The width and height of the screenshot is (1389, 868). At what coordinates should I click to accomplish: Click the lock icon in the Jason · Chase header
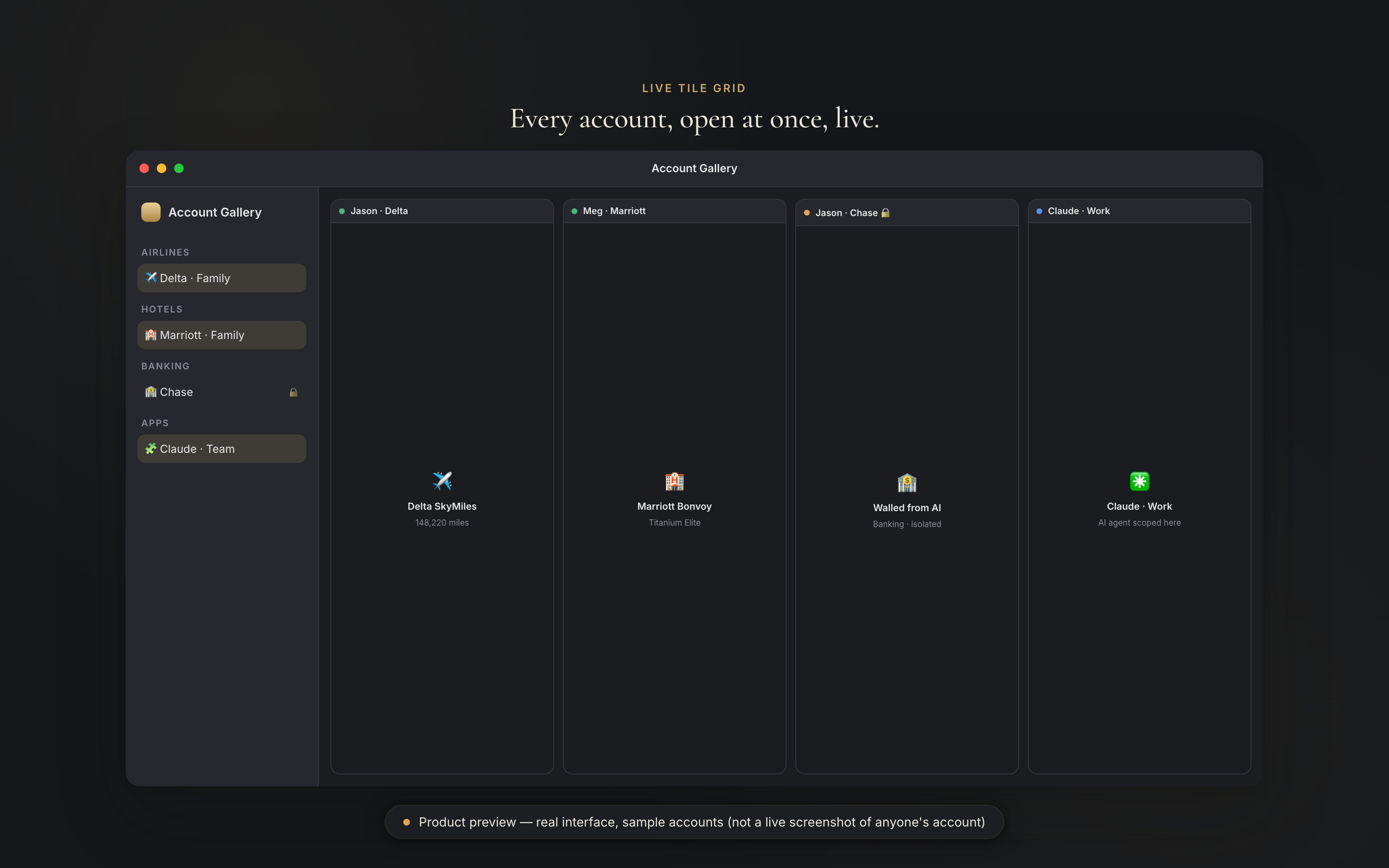[885, 212]
